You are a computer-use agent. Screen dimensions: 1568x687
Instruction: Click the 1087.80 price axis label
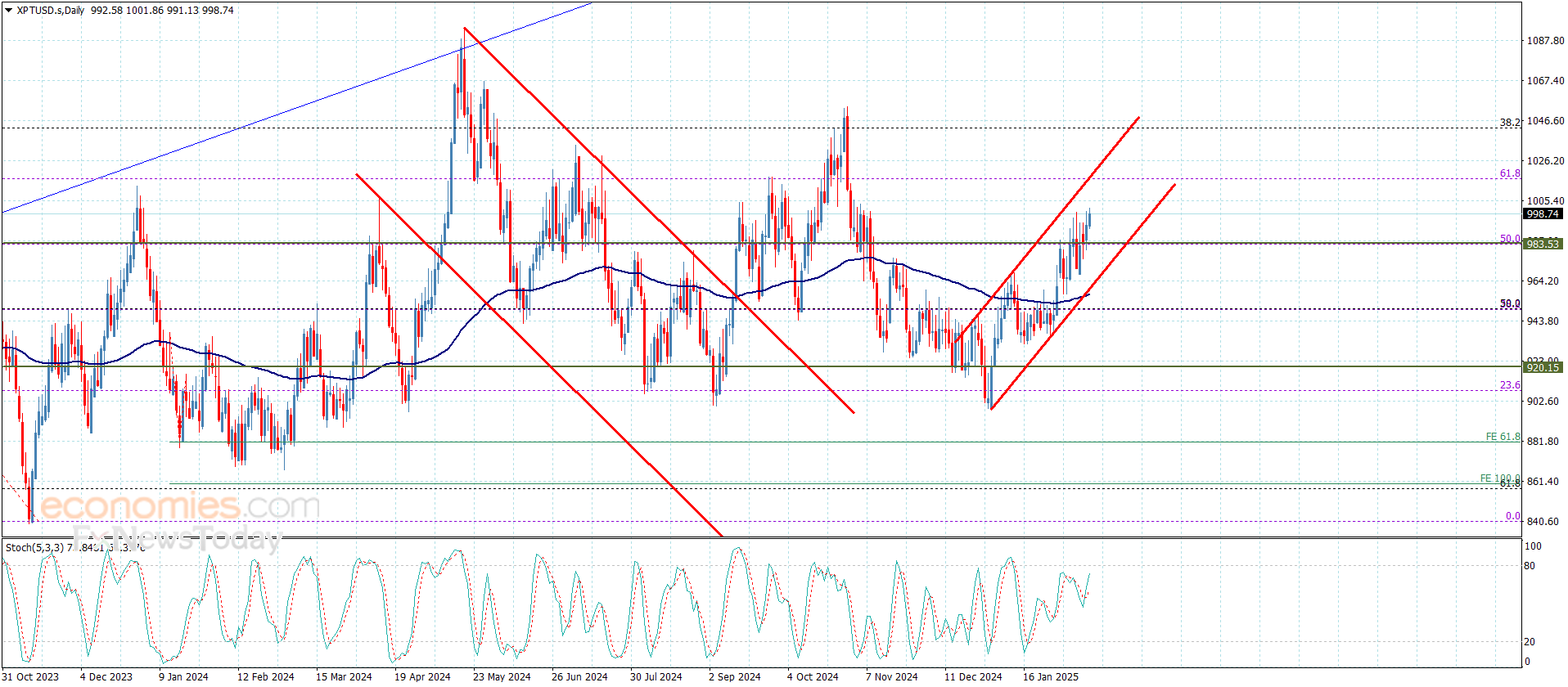click(1545, 41)
